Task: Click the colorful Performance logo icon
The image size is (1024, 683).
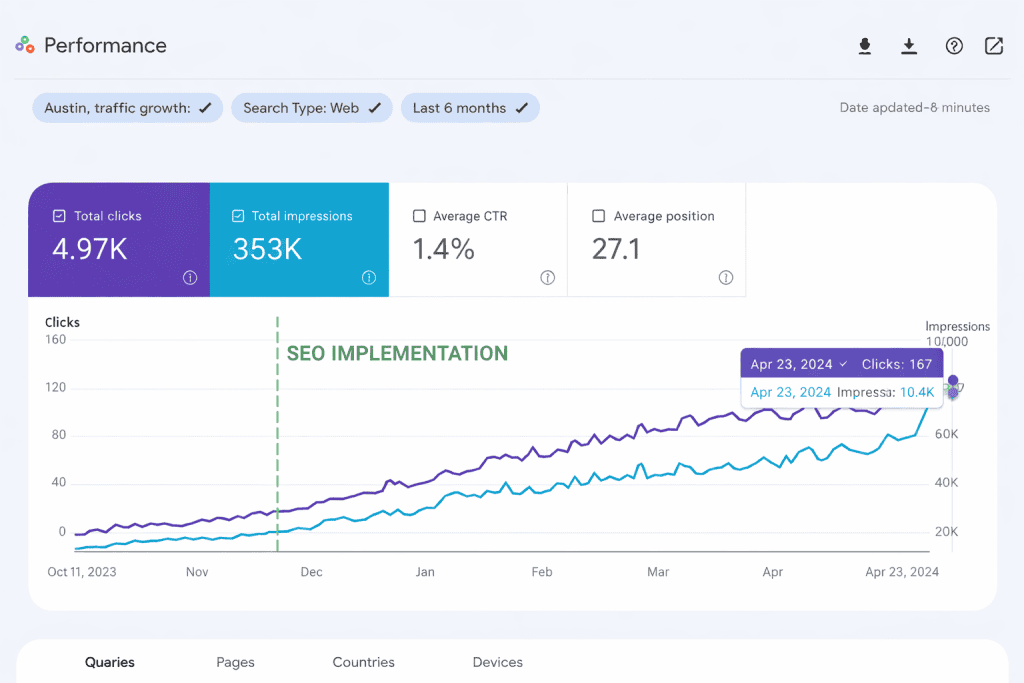Action: tap(22, 45)
